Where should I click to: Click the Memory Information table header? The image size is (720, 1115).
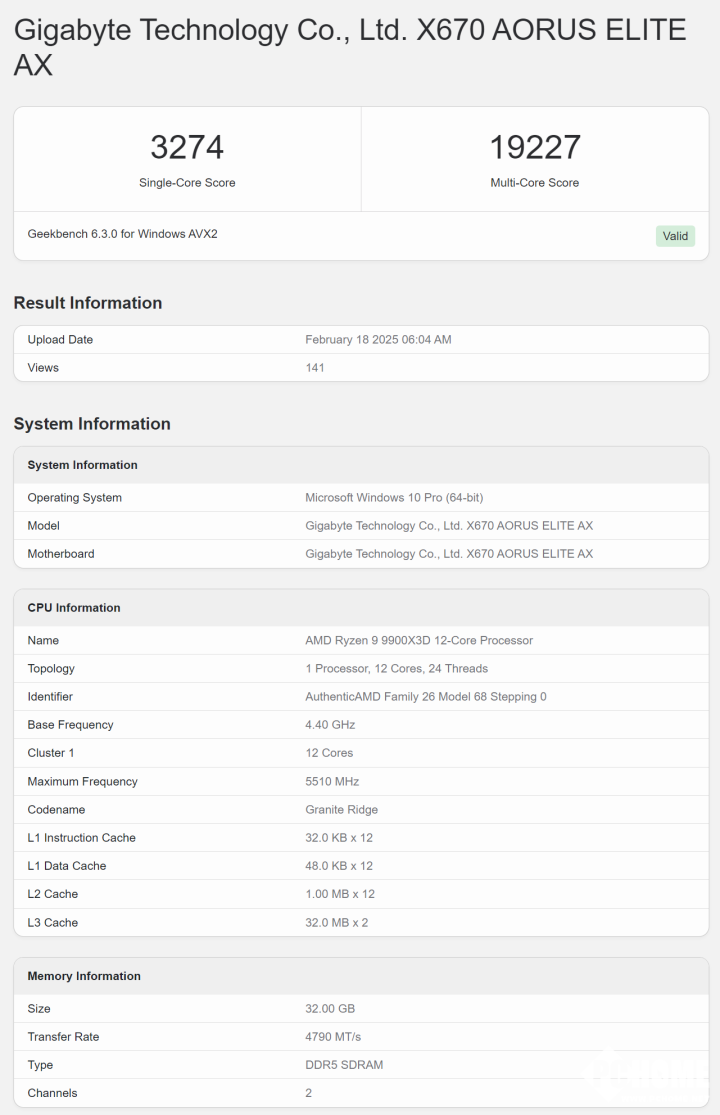pyautogui.click(x=84, y=976)
